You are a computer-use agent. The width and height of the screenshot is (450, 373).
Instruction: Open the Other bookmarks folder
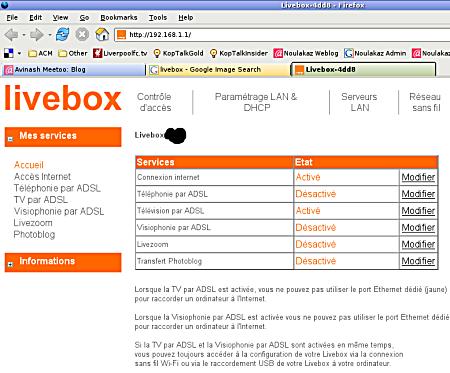click(73, 53)
